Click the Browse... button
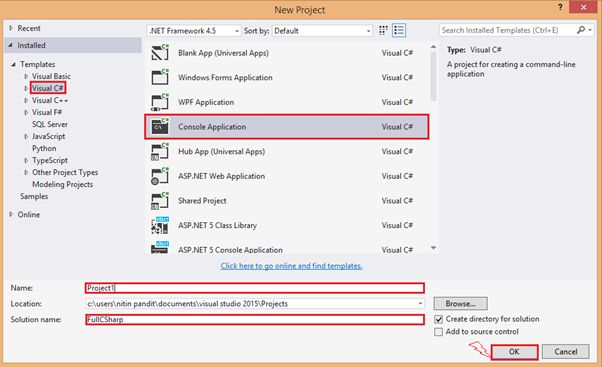The width and height of the screenshot is (602, 367). [x=460, y=304]
